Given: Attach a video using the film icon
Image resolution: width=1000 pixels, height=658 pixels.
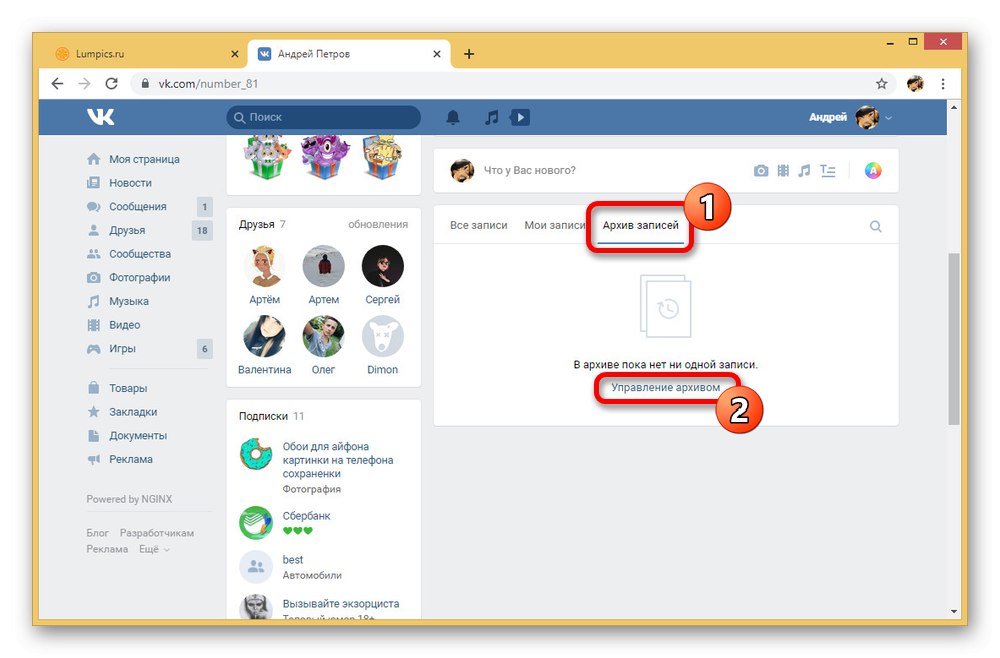Looking at the screenshot, I should click(x=783, y=171).
